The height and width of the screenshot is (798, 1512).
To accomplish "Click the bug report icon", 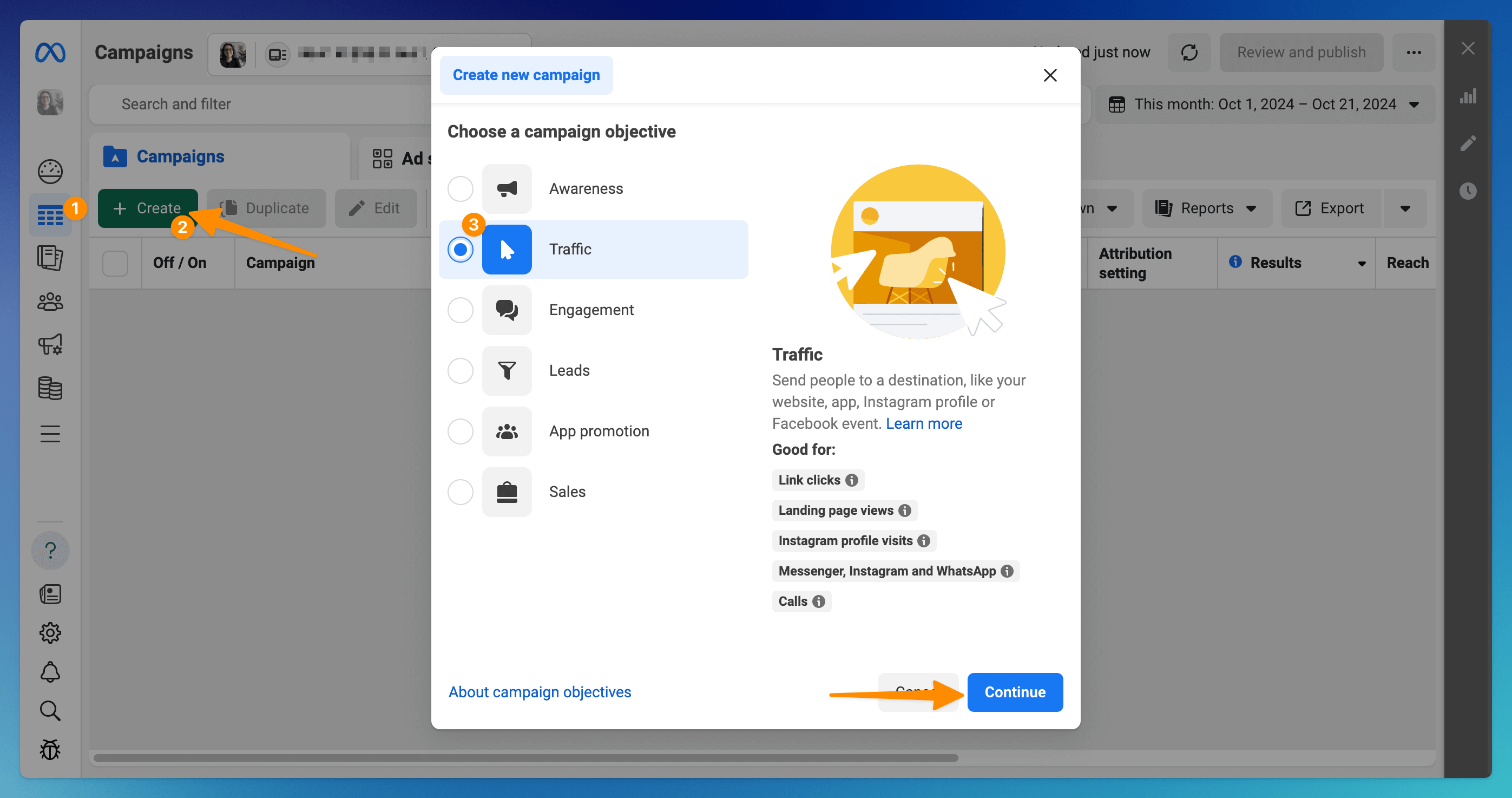I will 50,749.
